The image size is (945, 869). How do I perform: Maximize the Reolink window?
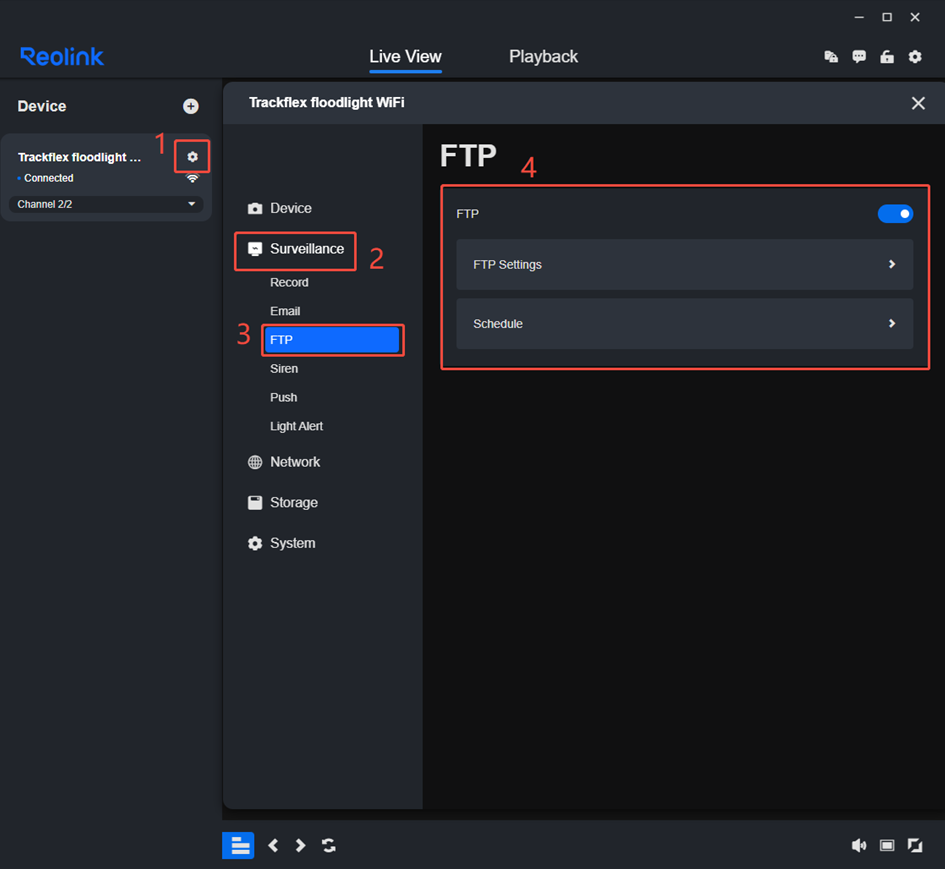pyautogui.click(x=887, y=17)
